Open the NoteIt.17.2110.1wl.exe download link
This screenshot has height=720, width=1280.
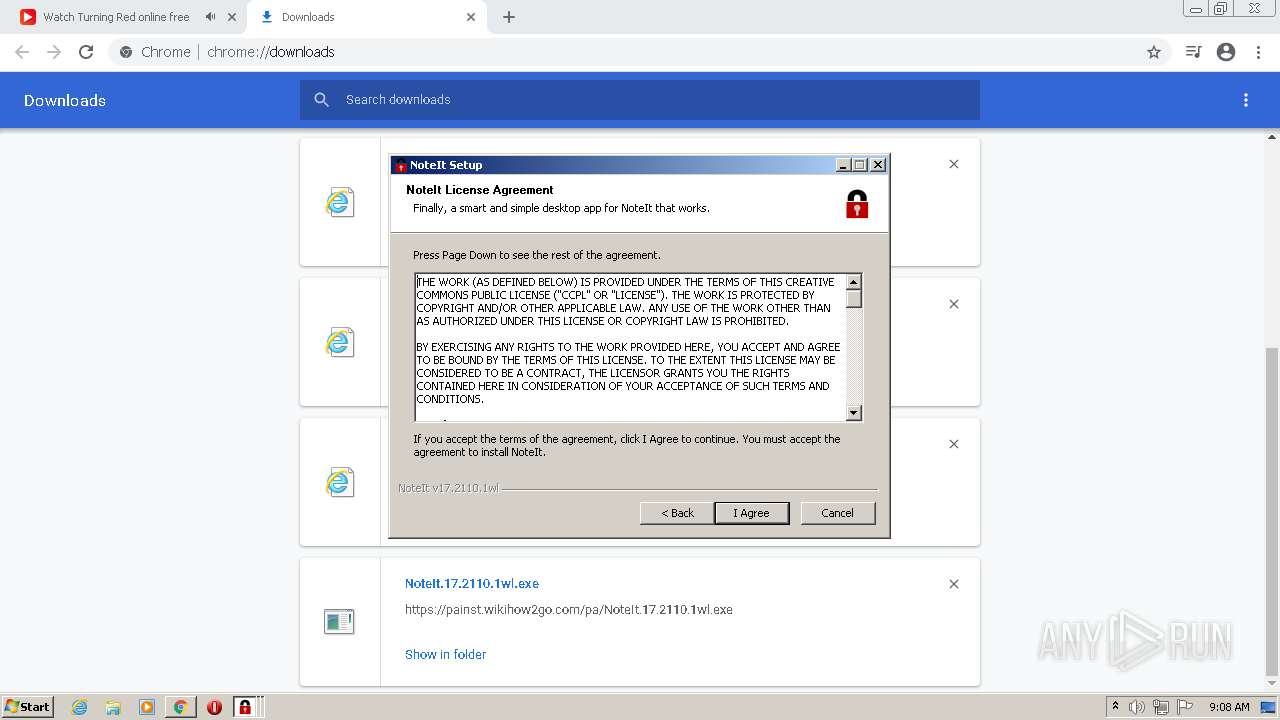[x=472, y=583]
